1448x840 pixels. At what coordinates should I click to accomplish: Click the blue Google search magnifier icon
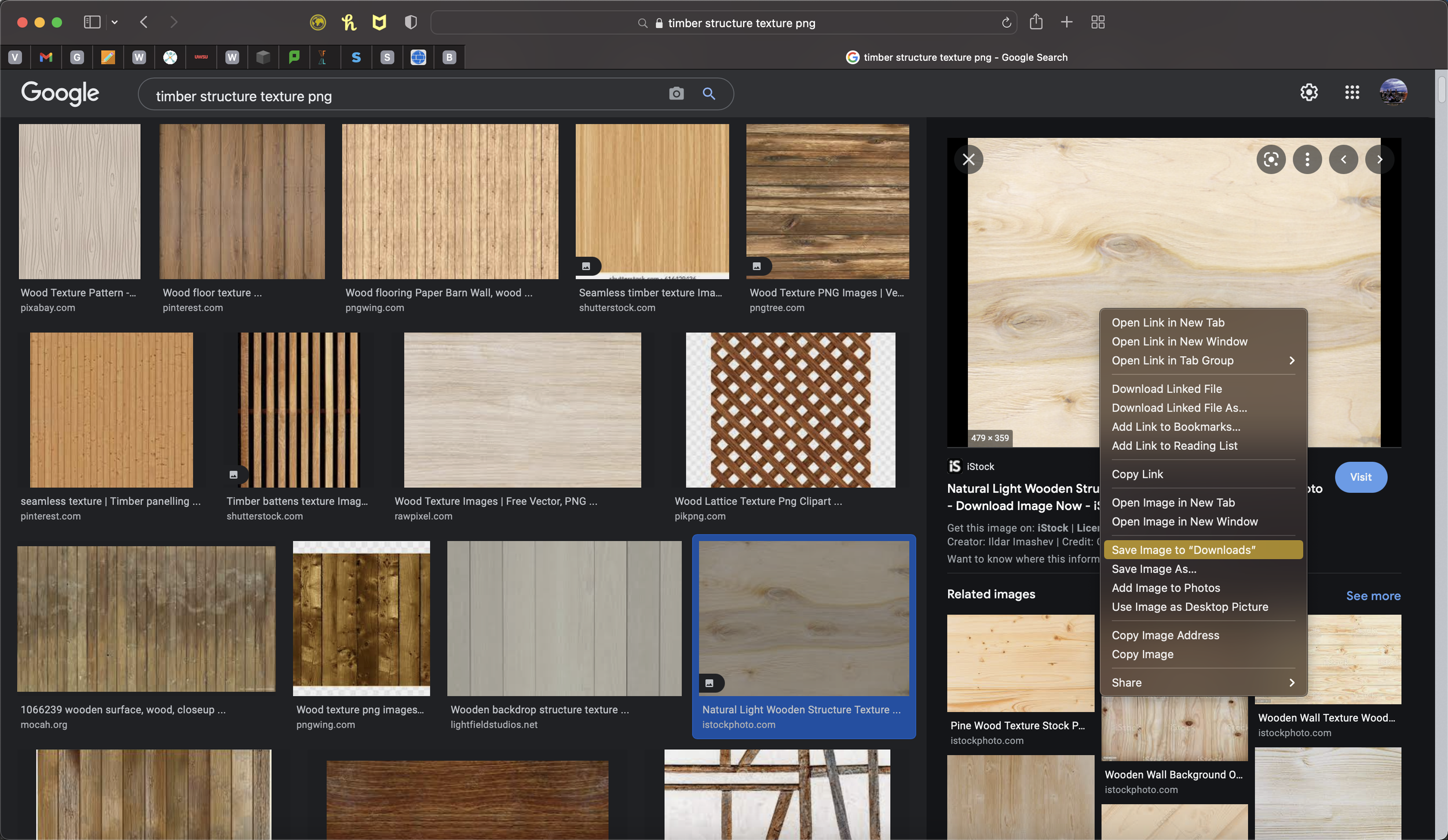click(708, 94)
